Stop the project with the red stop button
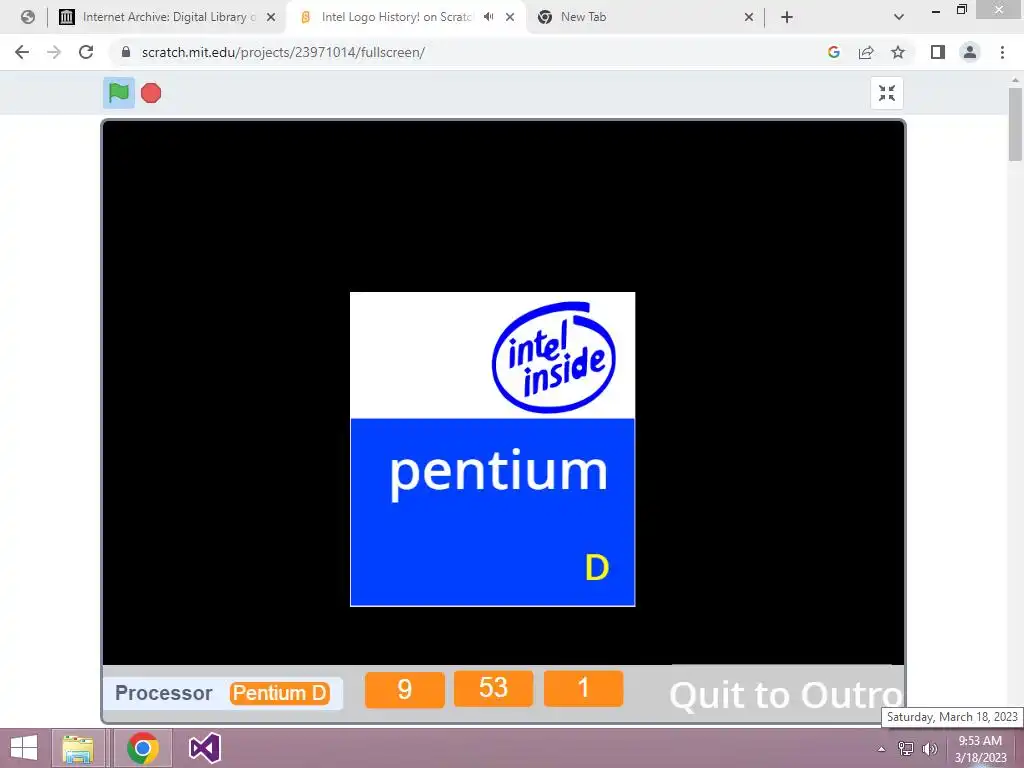Image resolution: width=1024 pixels, height=768 pixels. [x=151, y=93]
